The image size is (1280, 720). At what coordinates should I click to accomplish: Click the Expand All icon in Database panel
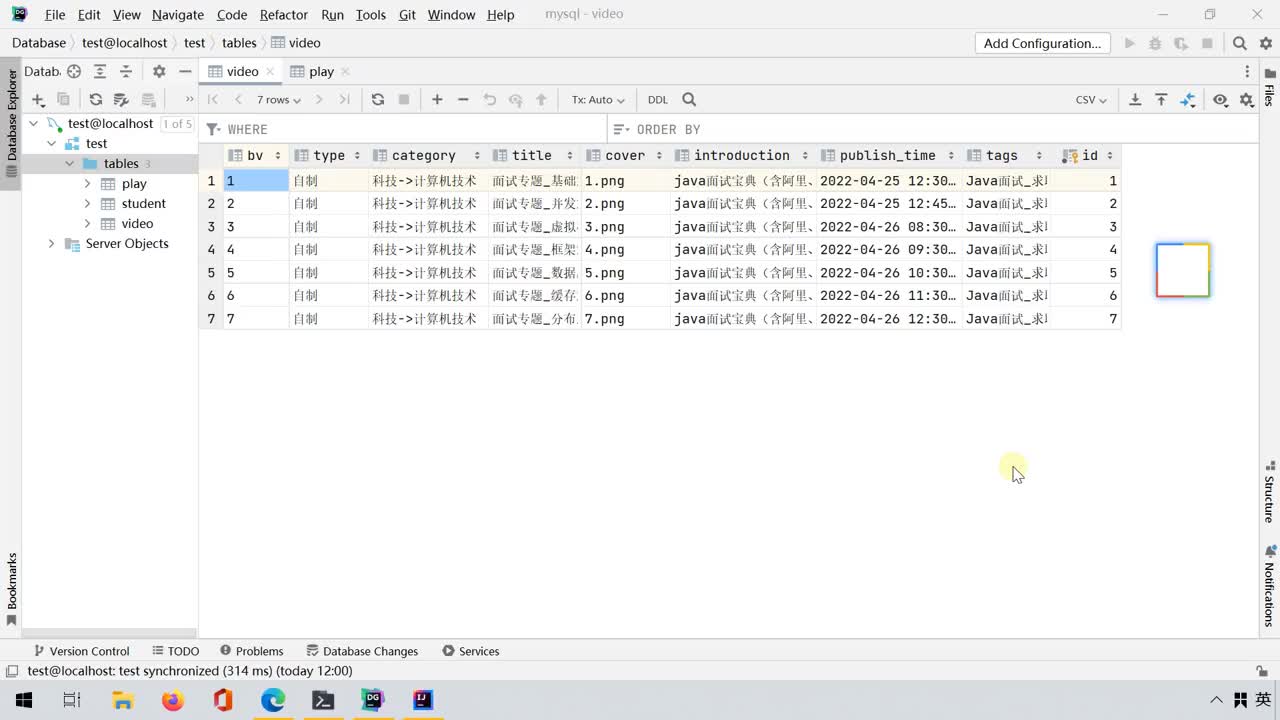tap(100, 71)
